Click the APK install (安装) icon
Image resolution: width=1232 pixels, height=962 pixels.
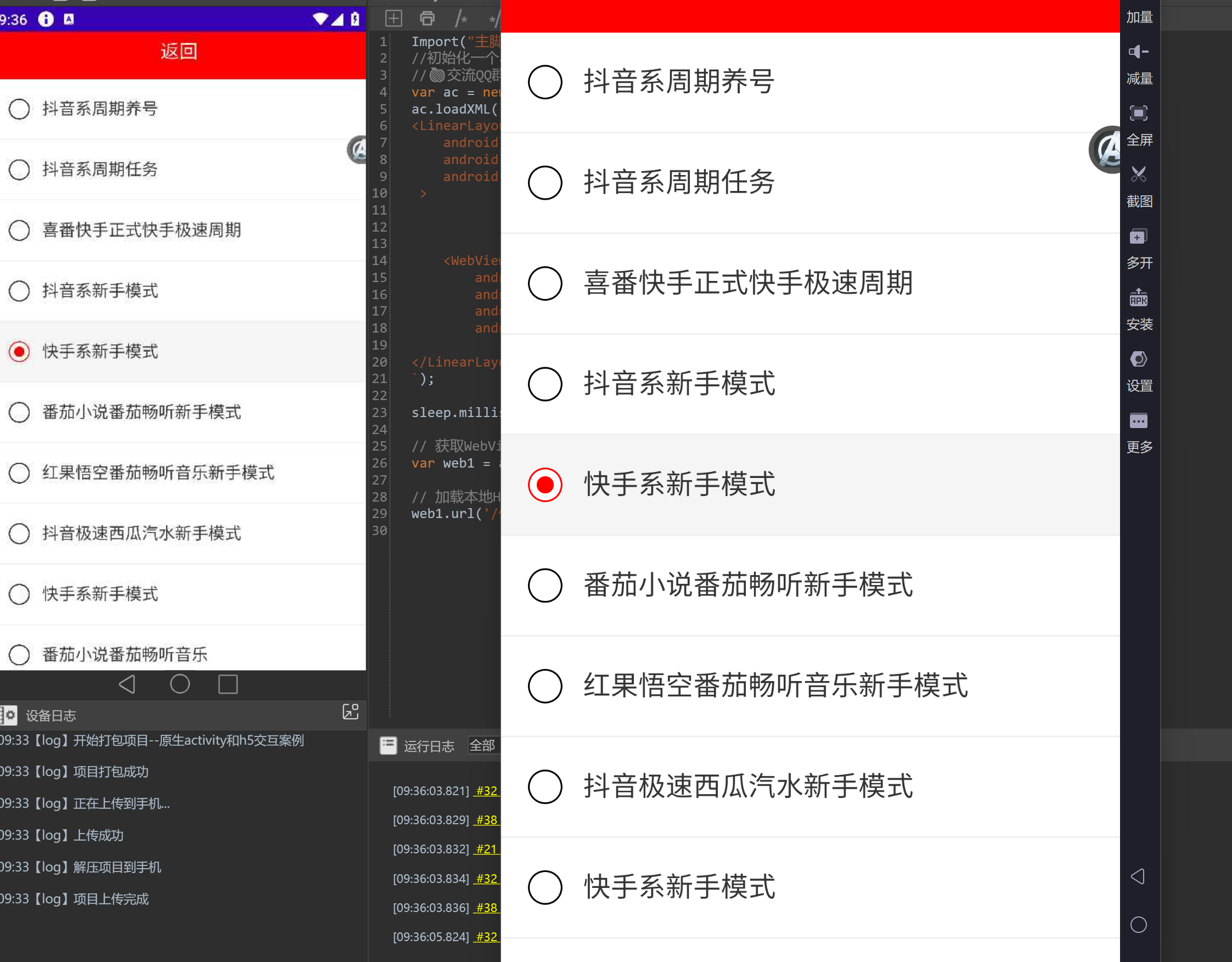coord(1138,297)
